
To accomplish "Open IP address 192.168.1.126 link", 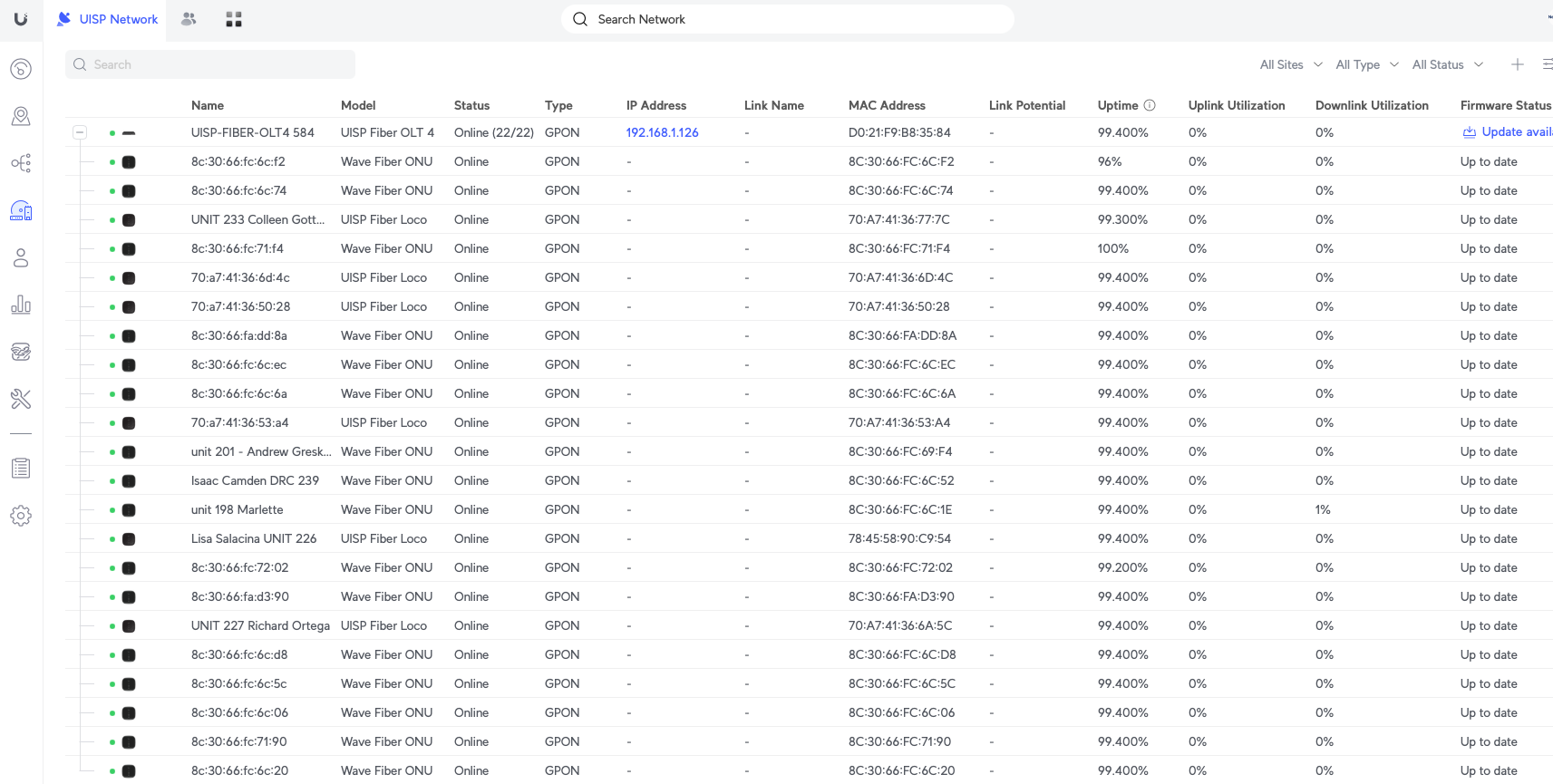I will click(x=662, y=132).
